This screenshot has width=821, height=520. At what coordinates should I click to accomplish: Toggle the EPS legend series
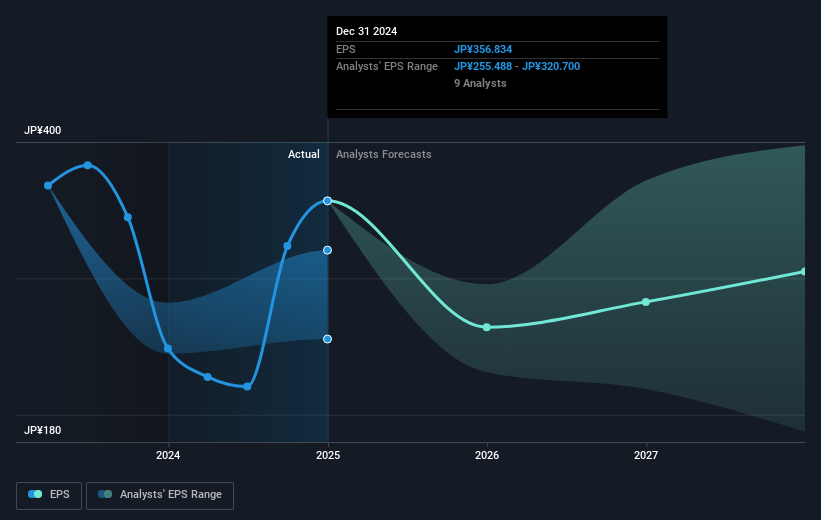click(x=49, y=495)
